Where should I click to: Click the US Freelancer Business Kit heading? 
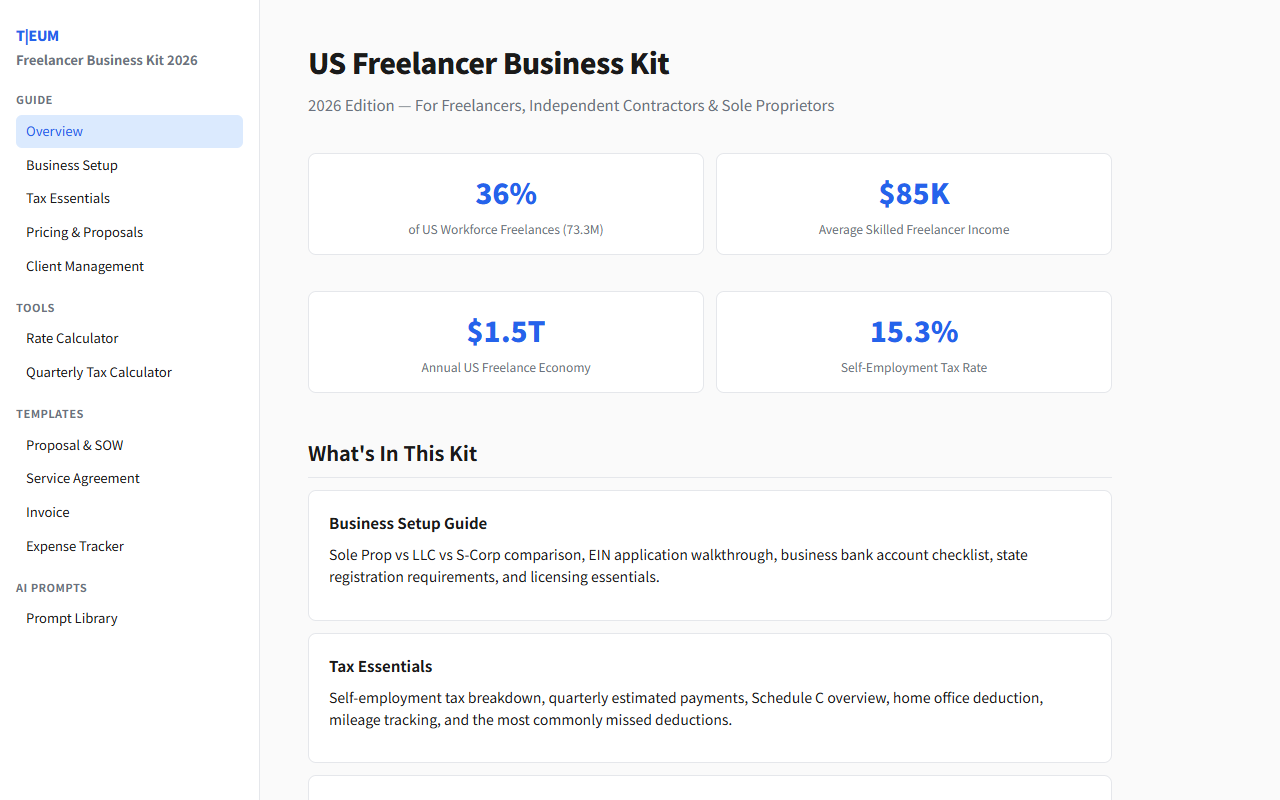point(488,63)
